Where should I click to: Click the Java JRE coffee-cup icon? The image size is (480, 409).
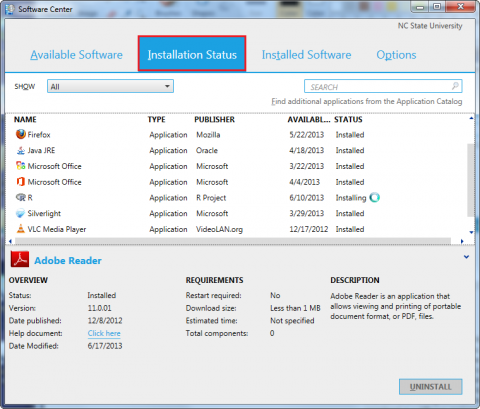pos(21,150)
